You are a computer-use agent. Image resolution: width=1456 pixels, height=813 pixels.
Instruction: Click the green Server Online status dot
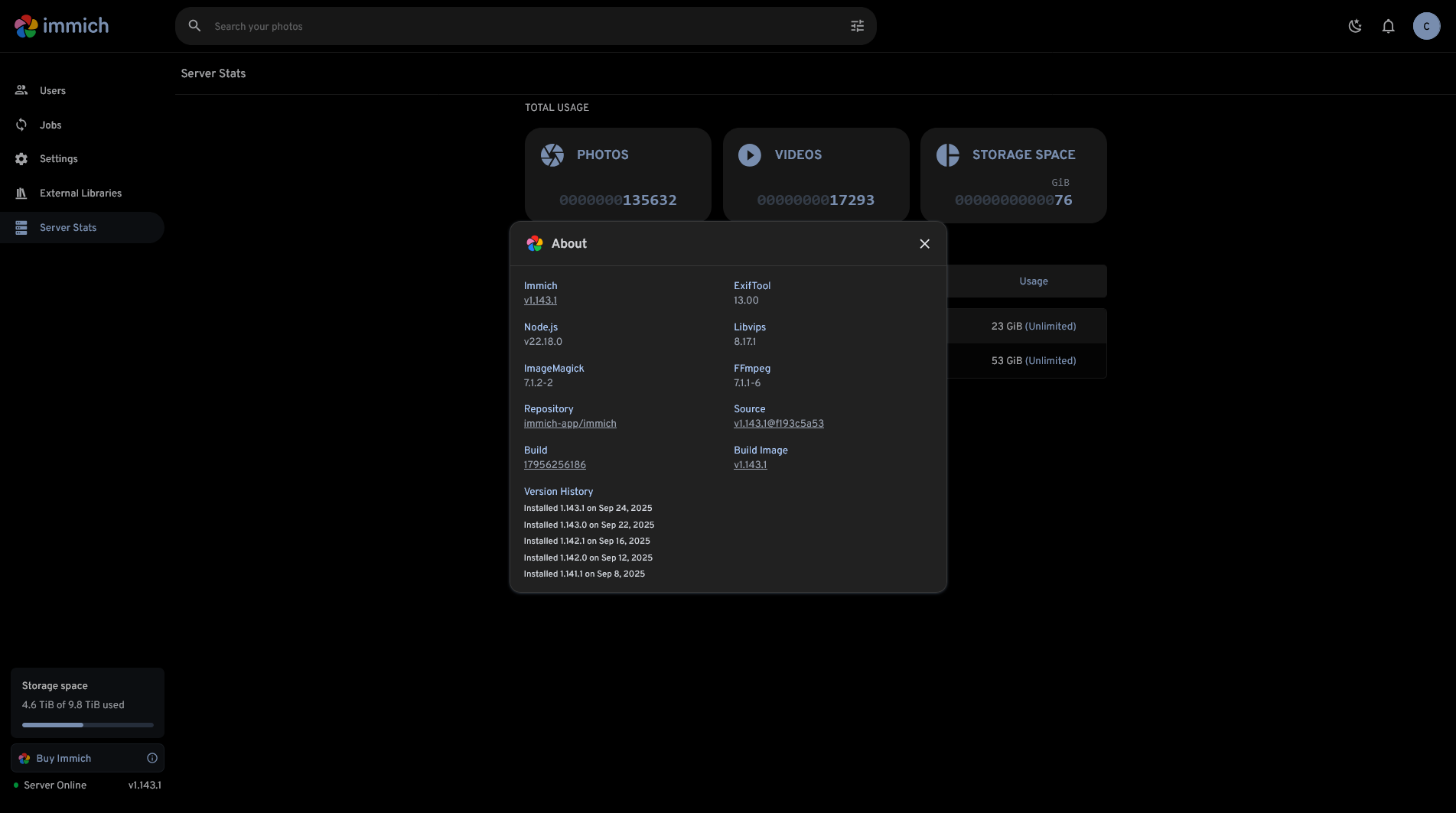[x=16, y=785]
